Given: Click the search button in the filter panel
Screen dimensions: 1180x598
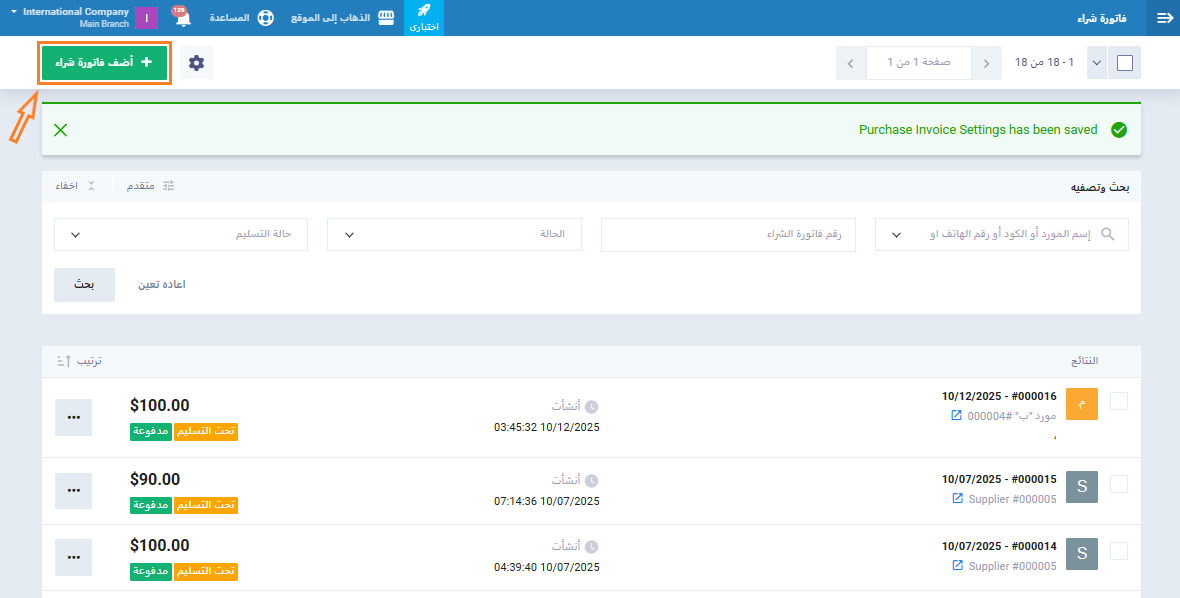Looking at the screenshot, I should [84, 285].
